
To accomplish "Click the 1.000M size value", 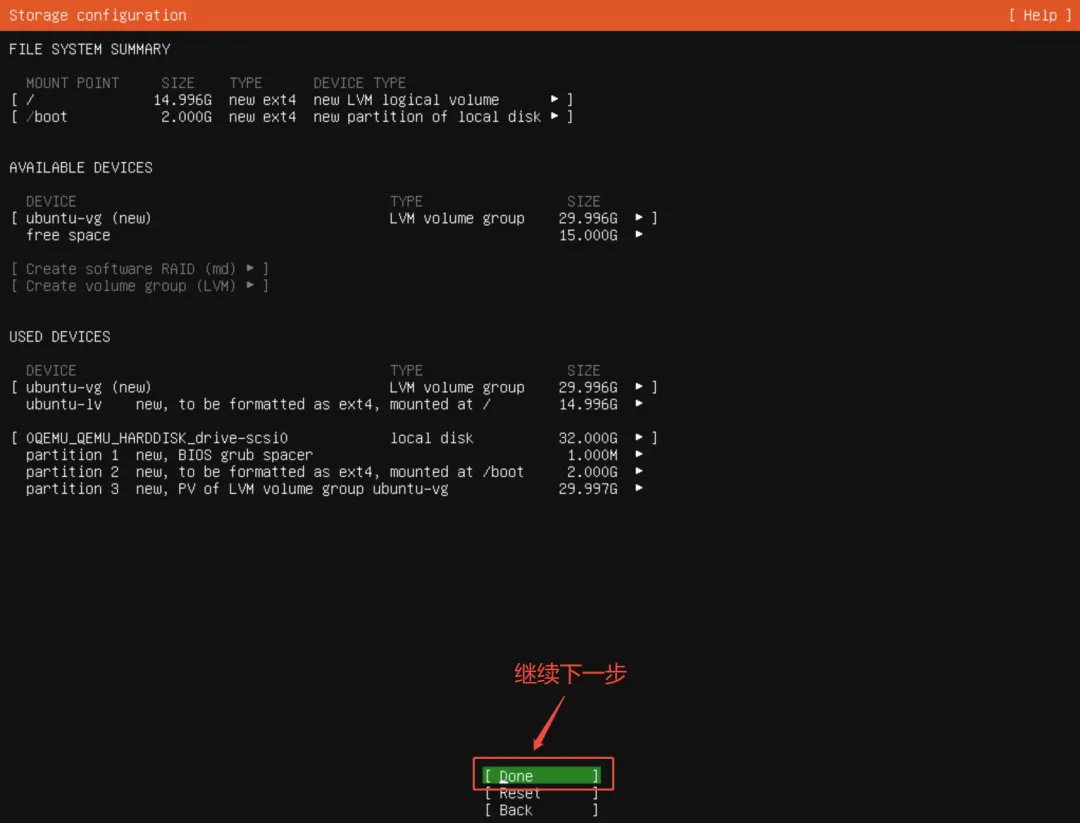I will pyautogui.click(x=592, y=455).
